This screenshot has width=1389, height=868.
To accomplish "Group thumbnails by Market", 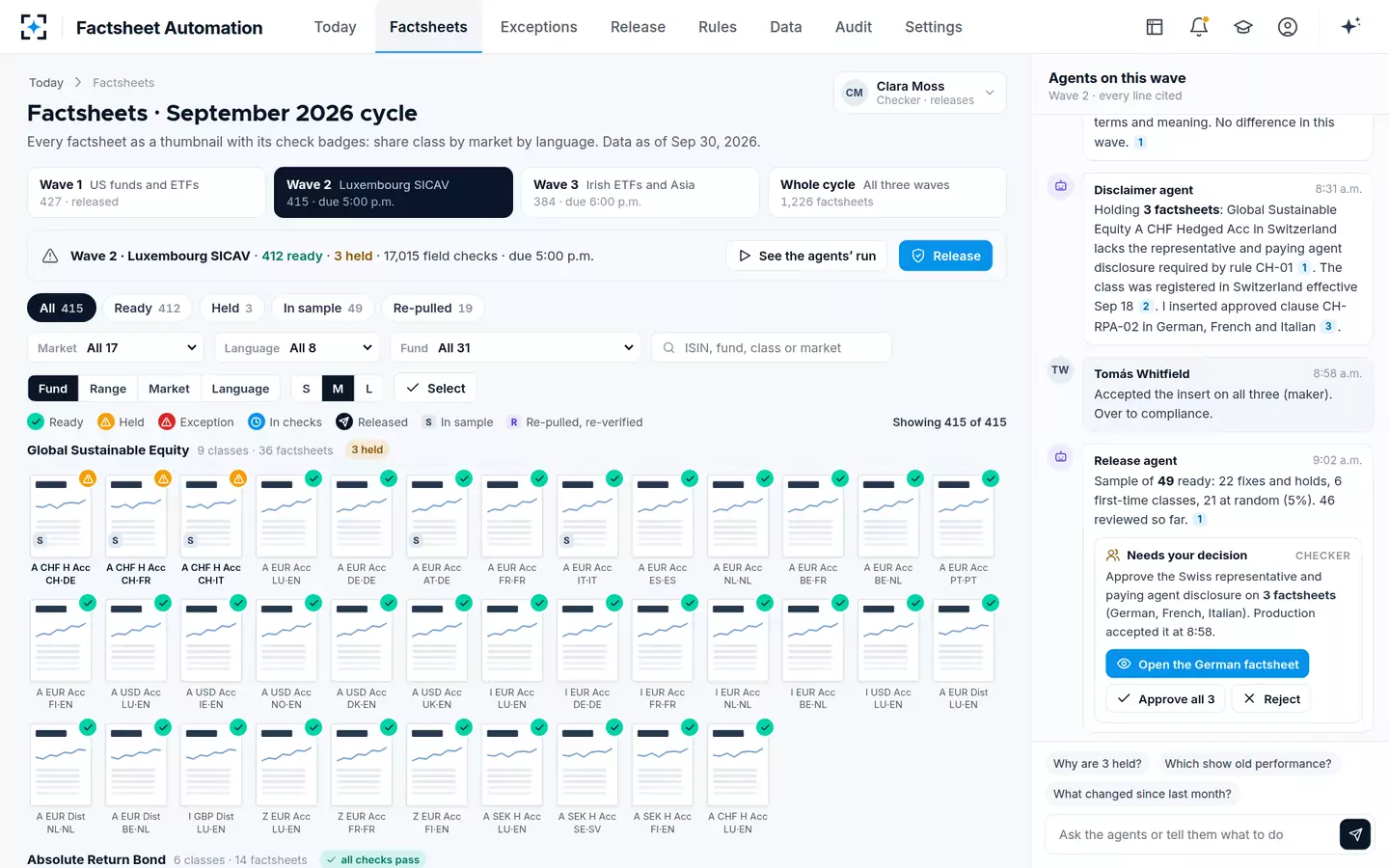I will coord(169,389).
